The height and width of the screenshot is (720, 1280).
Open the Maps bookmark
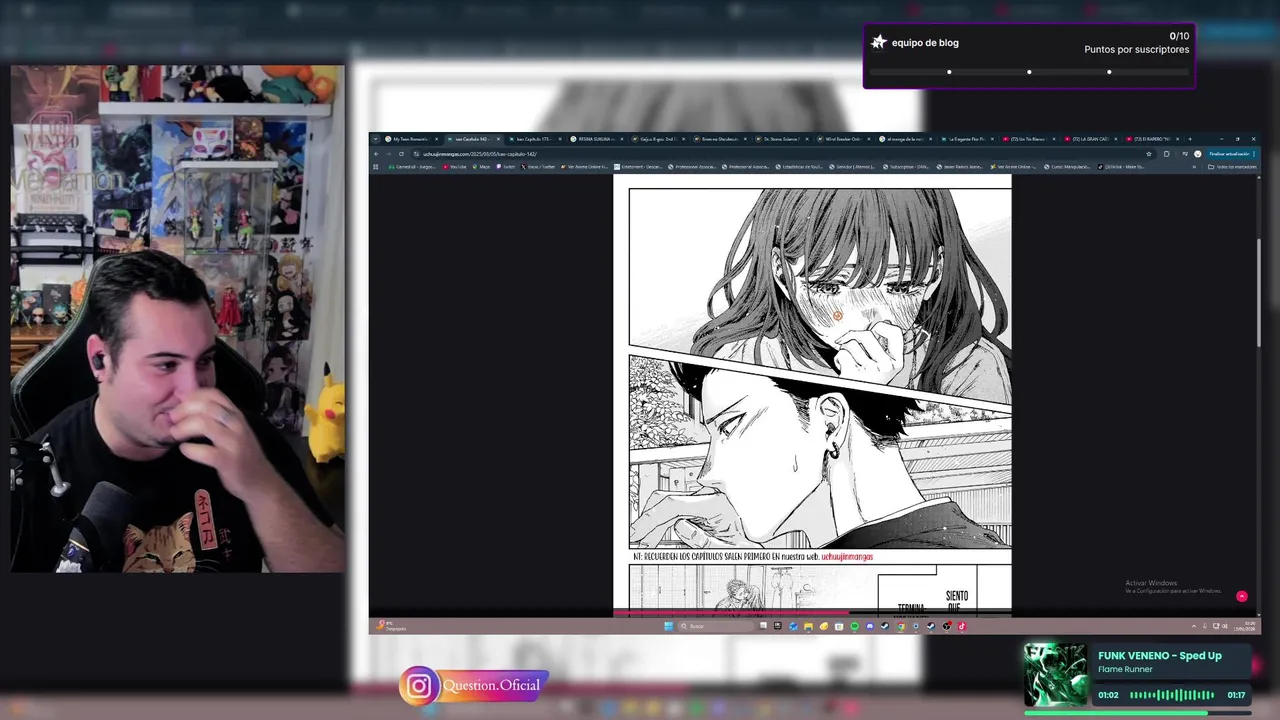point(481,166)
